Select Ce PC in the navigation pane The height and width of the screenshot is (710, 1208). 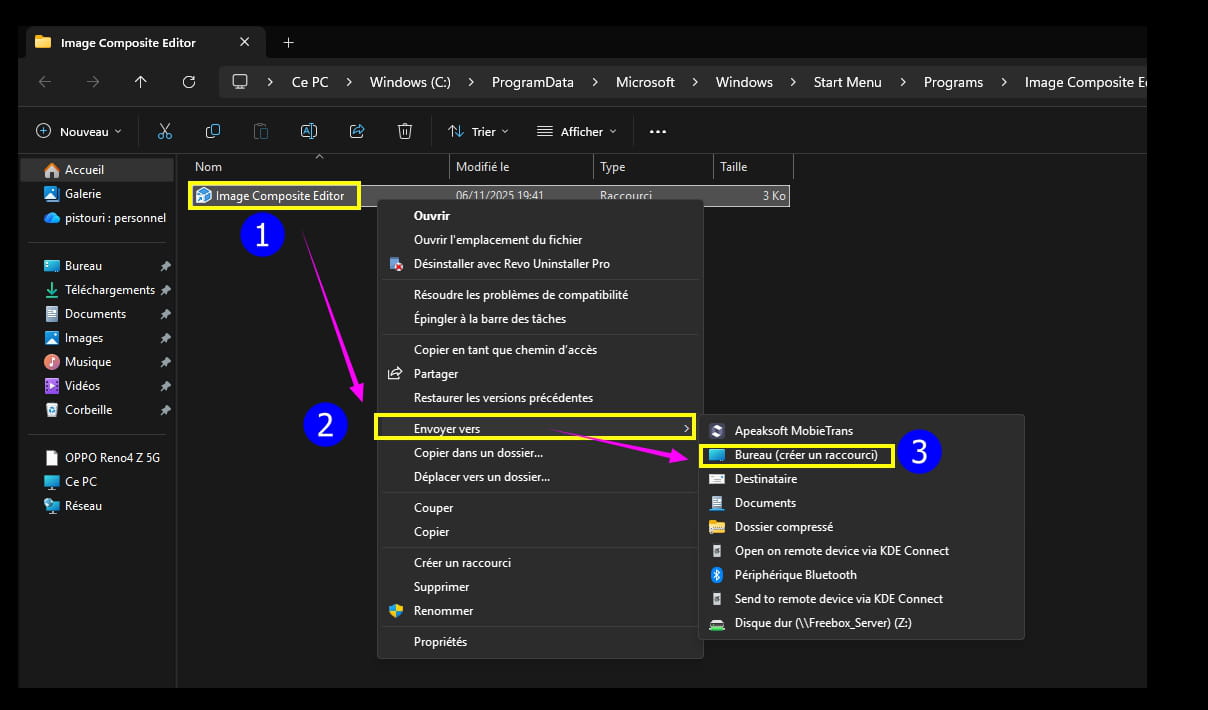(80, 482)
